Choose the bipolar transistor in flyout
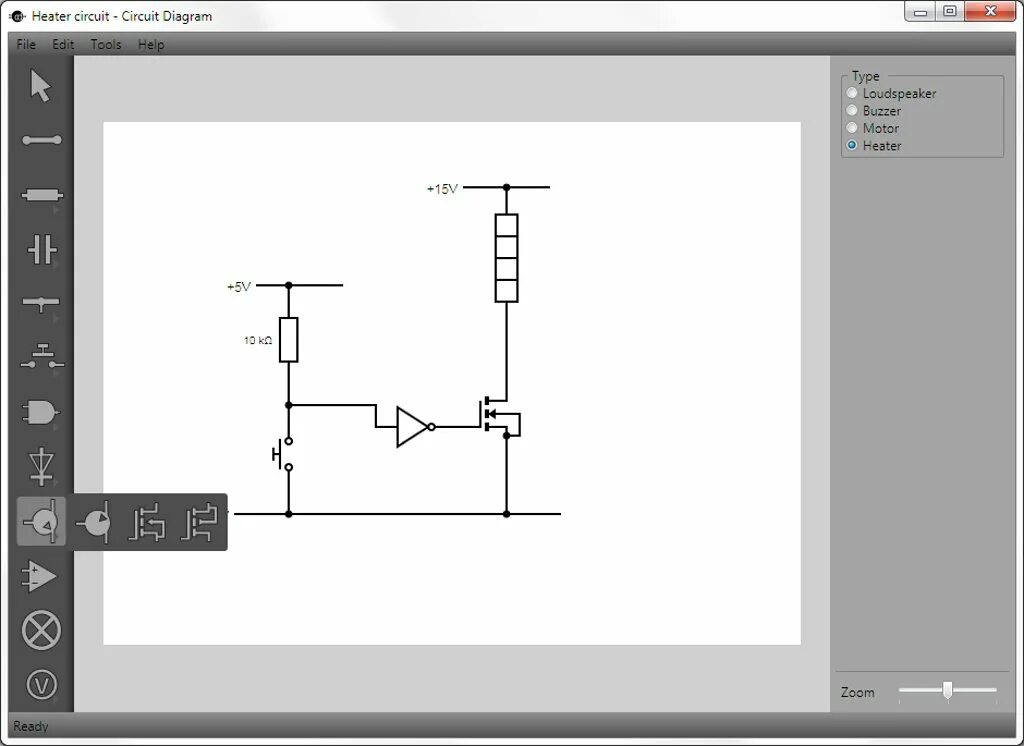This screenshot has height=746, width=1024. point(93,522)
